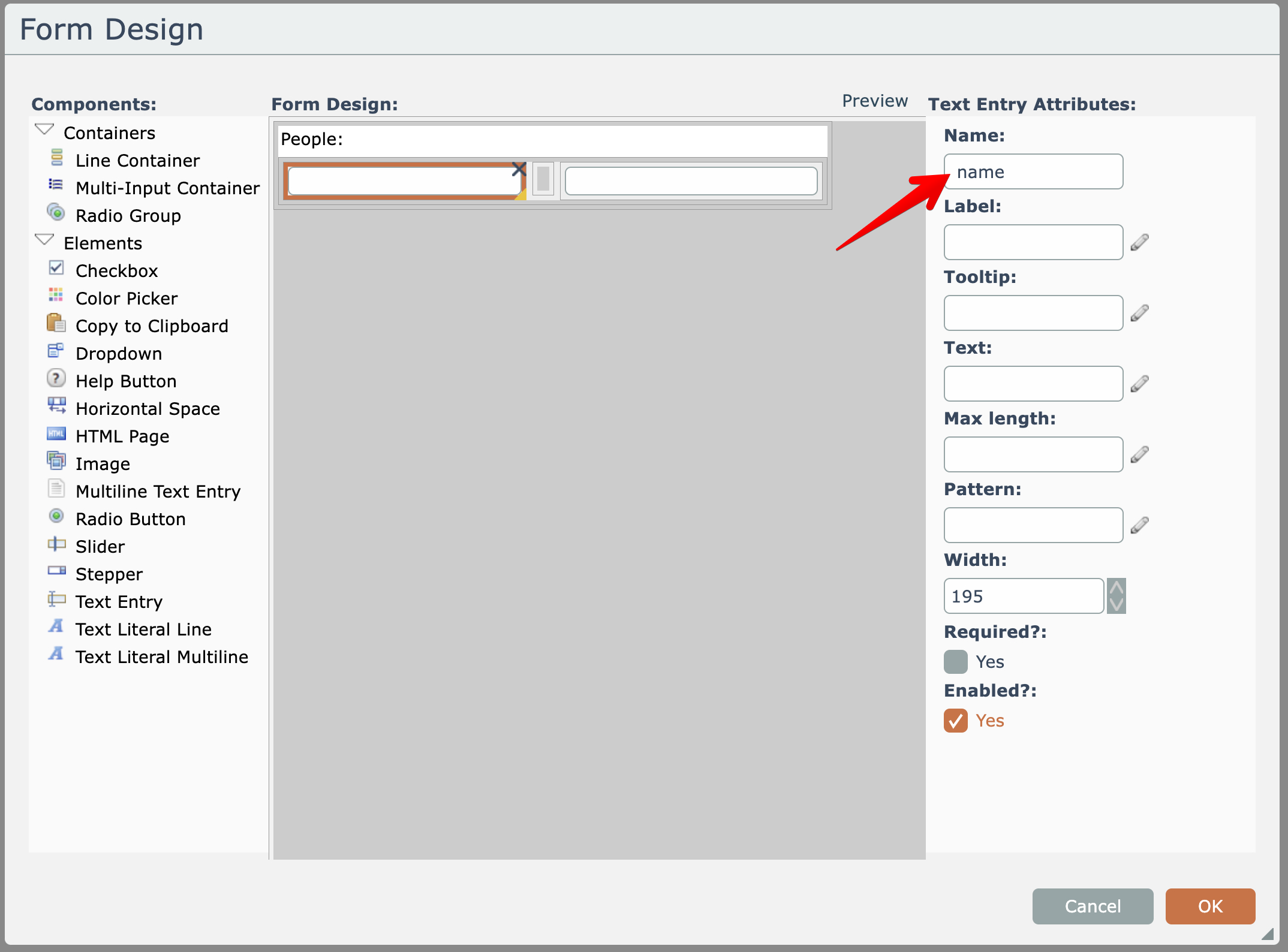Image resolution: width=1288 pixels, height=952 pixels.
Task: Open the Preview link
Action: point(874,101)
